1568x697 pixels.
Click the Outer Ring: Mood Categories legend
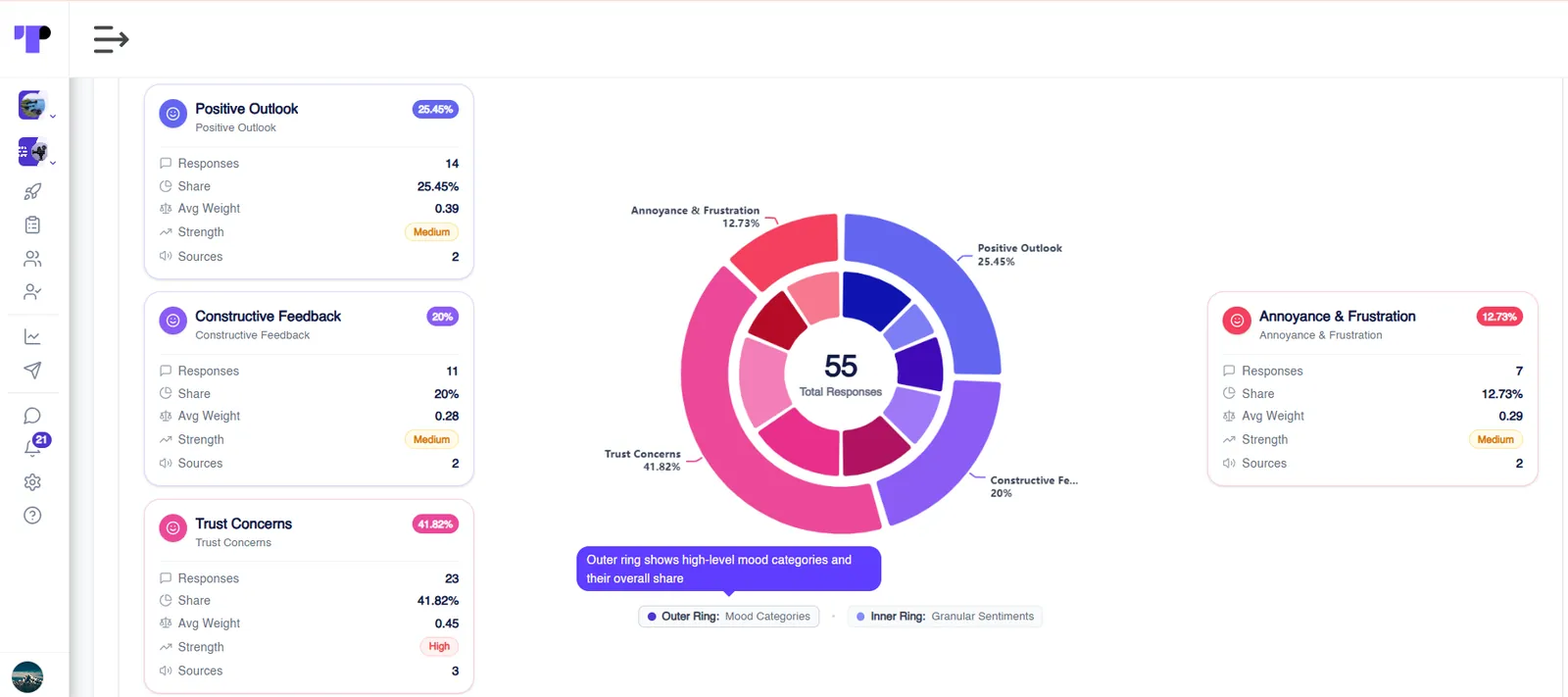coord(729,617)
